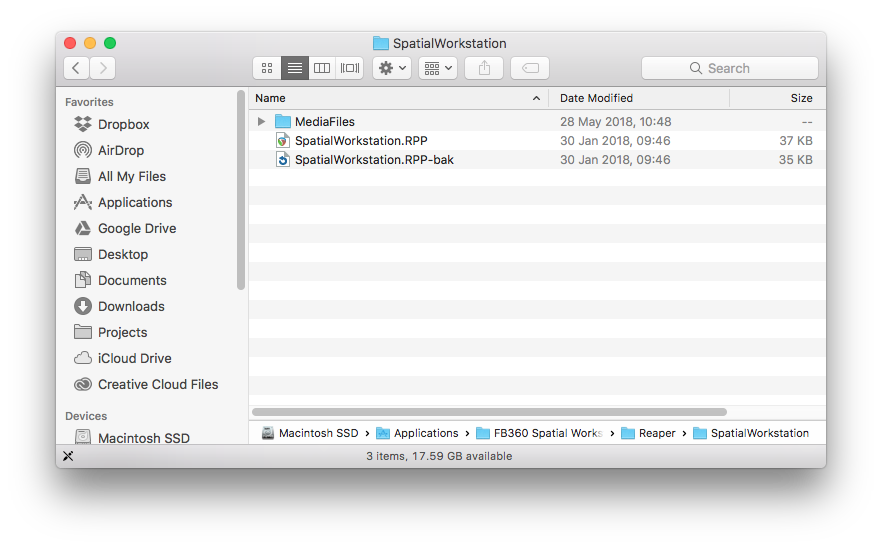Image resolution: width=882 pixels, height=548 pixels.
Task: Sort by the Size column header
Action: click(778, 98)
